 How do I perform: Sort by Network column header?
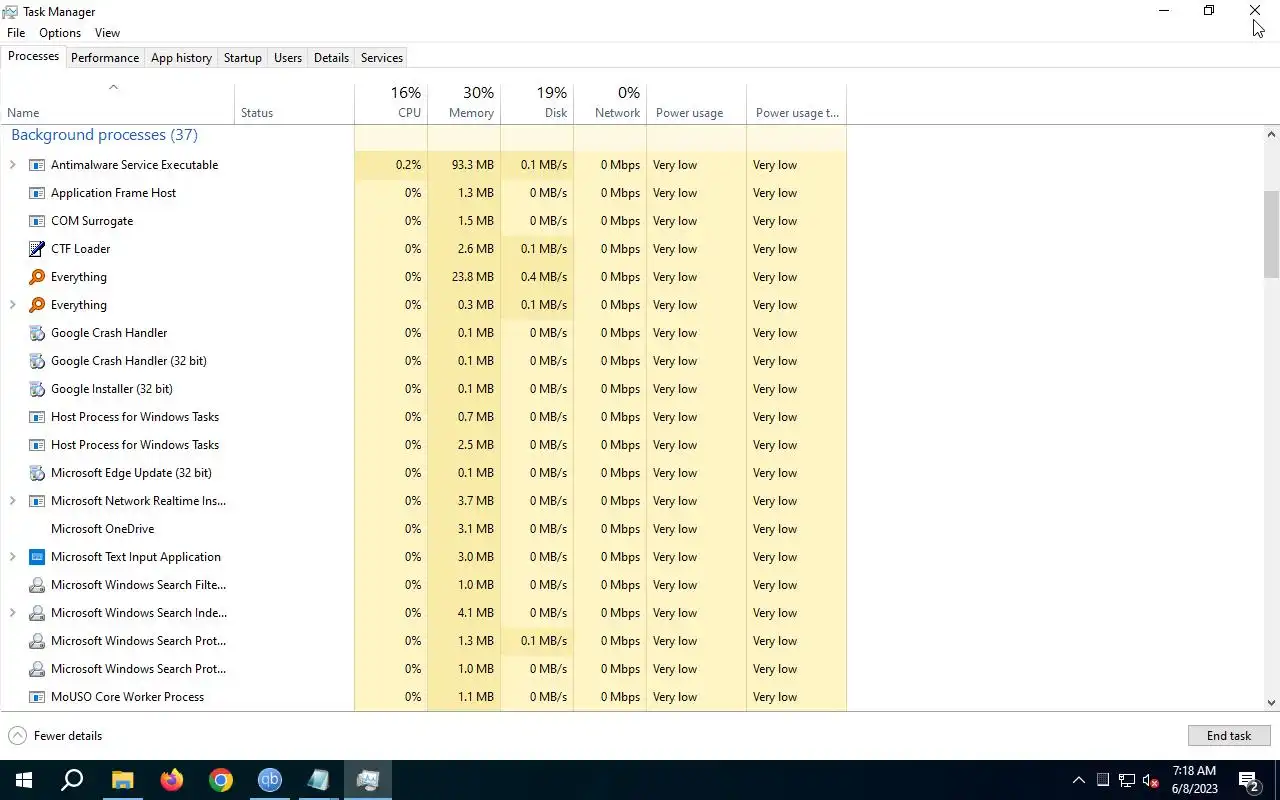[x=610, y=103]
